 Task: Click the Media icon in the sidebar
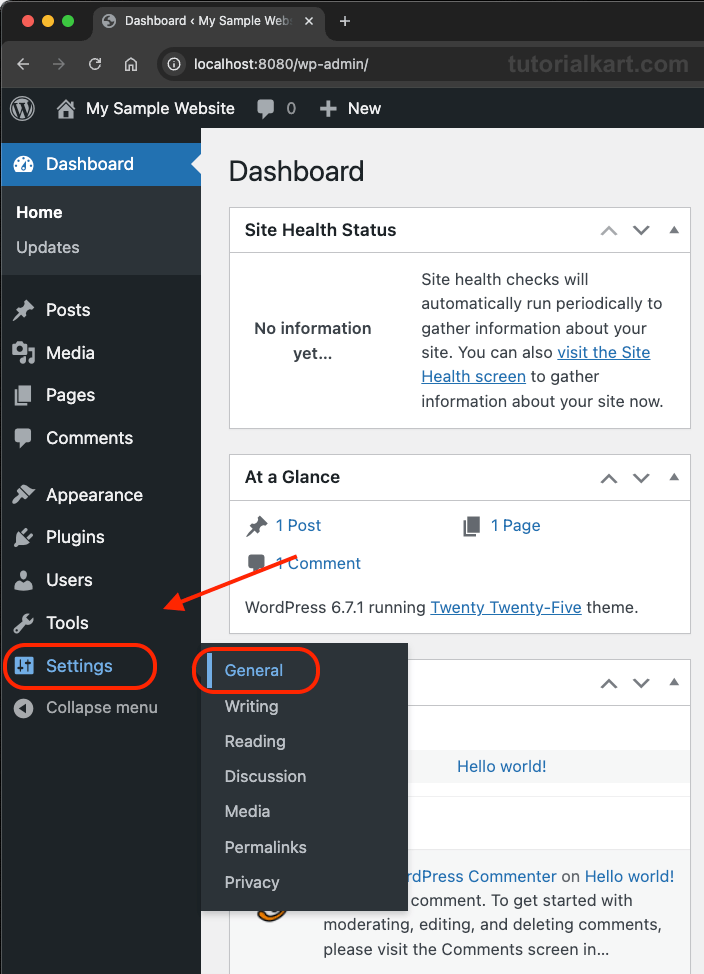coord(24,353)
